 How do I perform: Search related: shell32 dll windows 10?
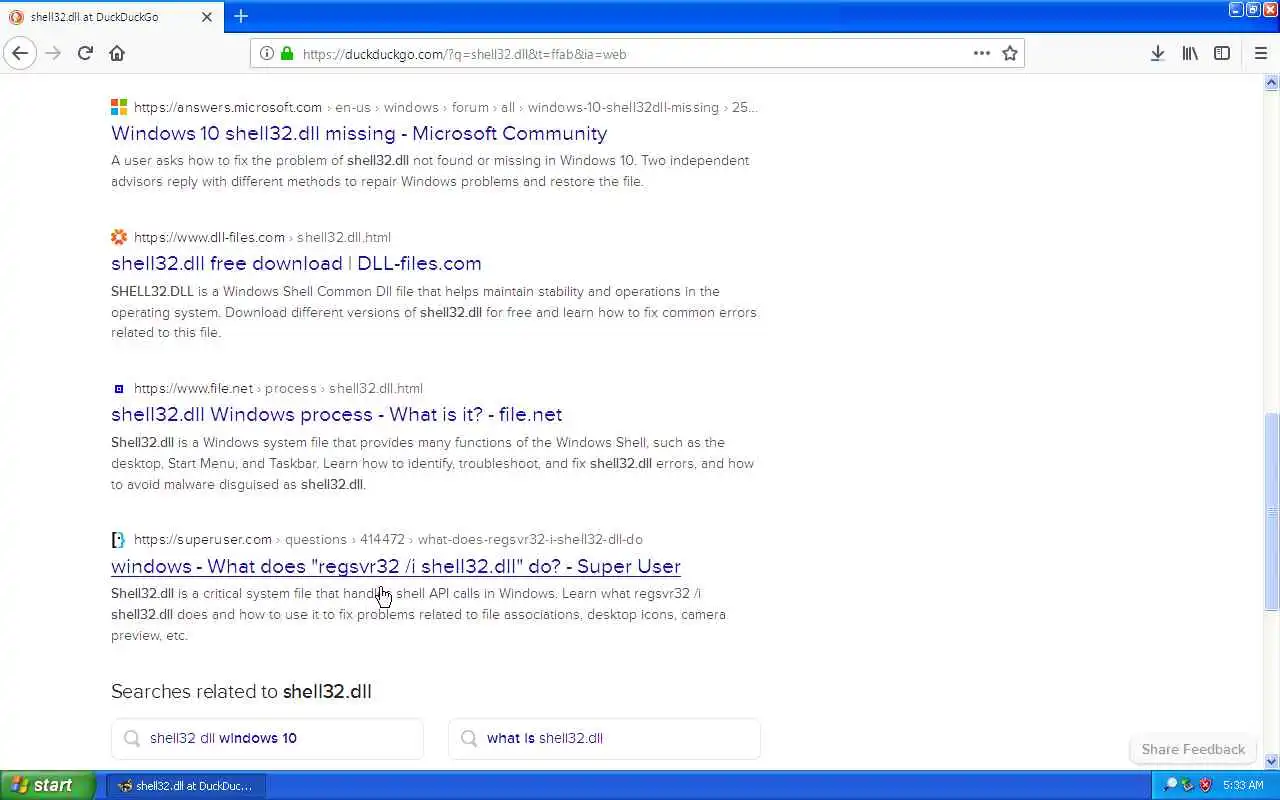click(267, 738)
